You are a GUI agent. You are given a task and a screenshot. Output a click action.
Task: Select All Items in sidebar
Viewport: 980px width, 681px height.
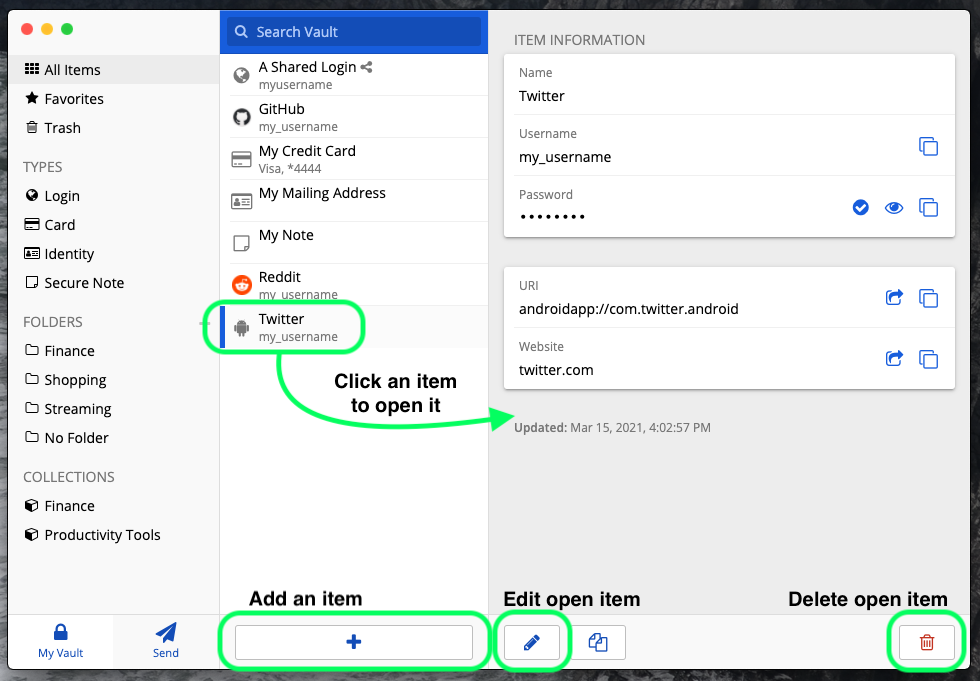pos(113,69)
